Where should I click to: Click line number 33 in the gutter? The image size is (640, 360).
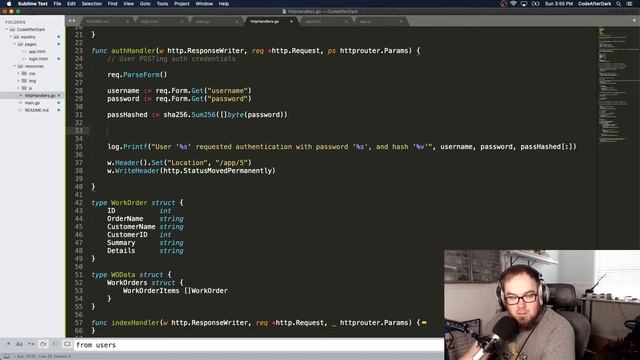tap(78, 131)
